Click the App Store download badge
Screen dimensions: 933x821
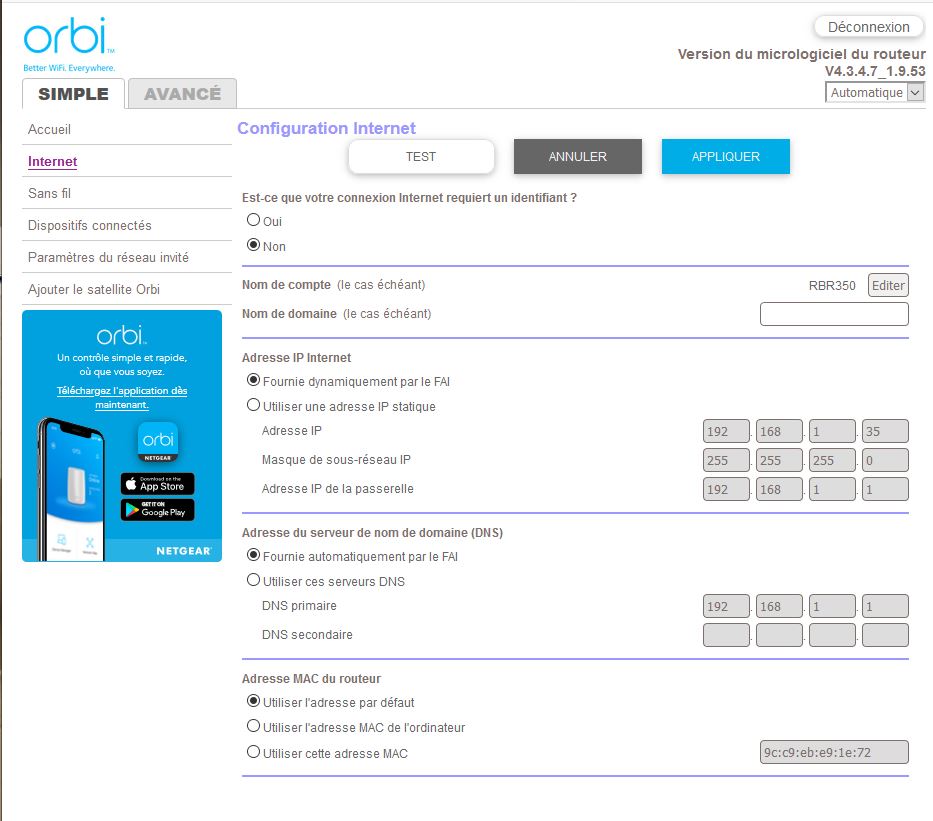pos(158,484)
